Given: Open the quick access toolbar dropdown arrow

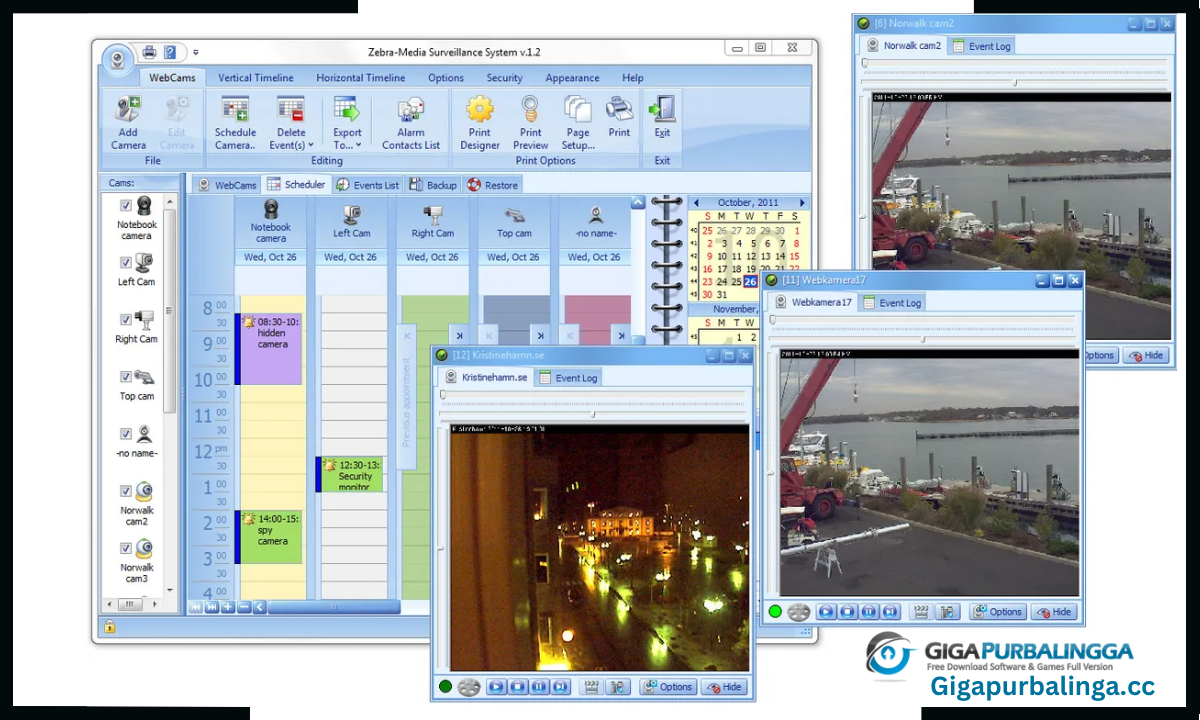Looking at the screenshot, I should (196, 52).
